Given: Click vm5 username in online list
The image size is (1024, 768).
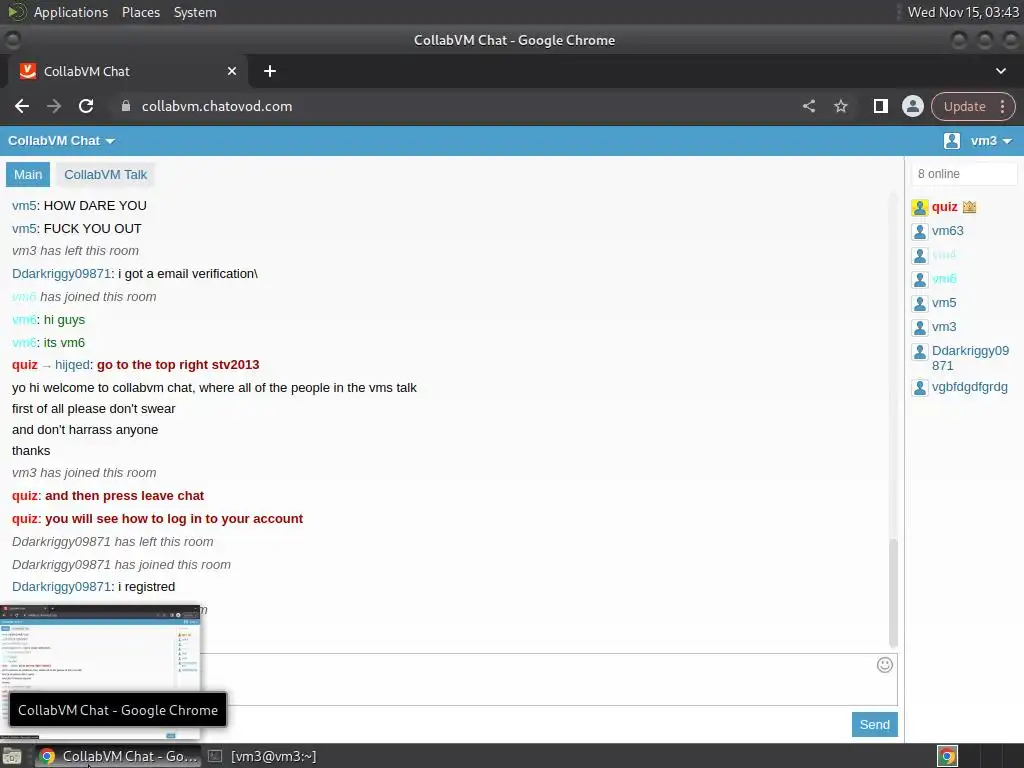Looking at the screenshot, I should 944,302.
